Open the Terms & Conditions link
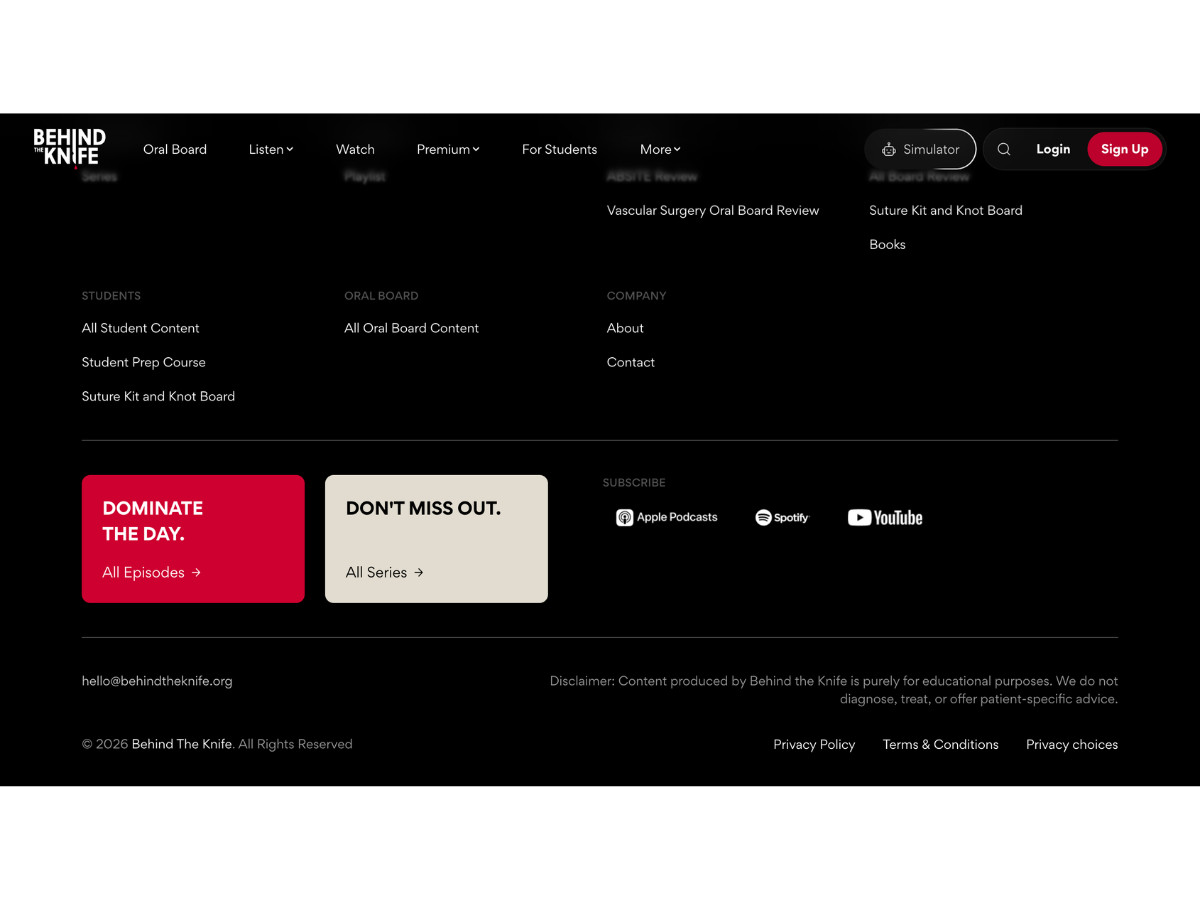1200x900 pixels. [940, 744]
